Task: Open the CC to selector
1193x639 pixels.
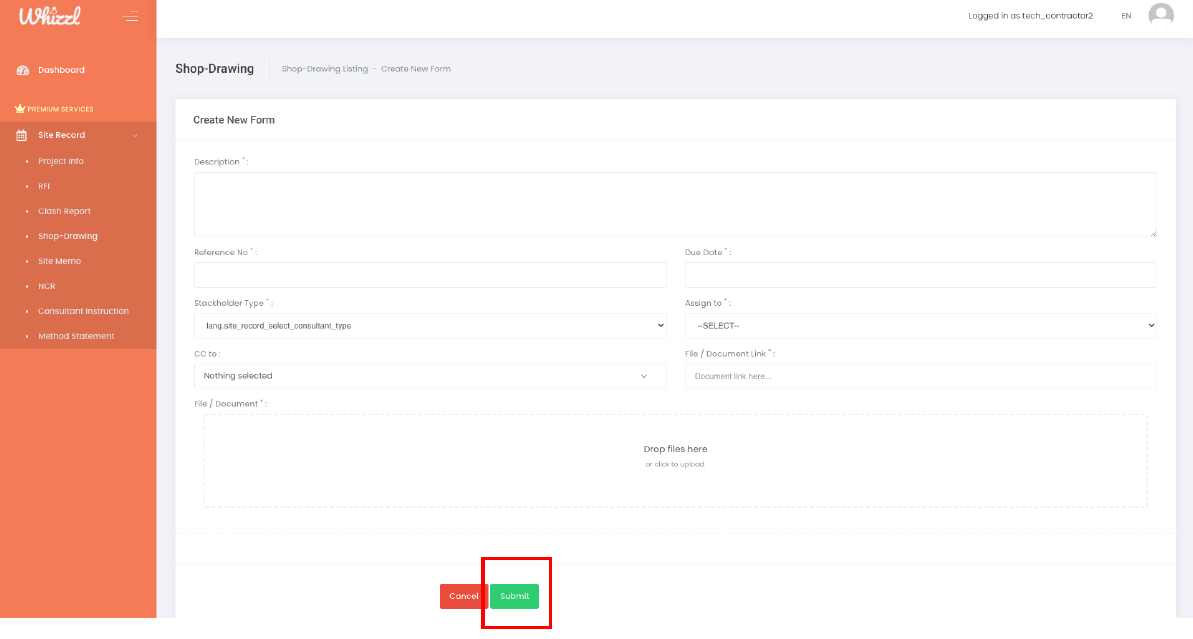Action: pos(430,376)
